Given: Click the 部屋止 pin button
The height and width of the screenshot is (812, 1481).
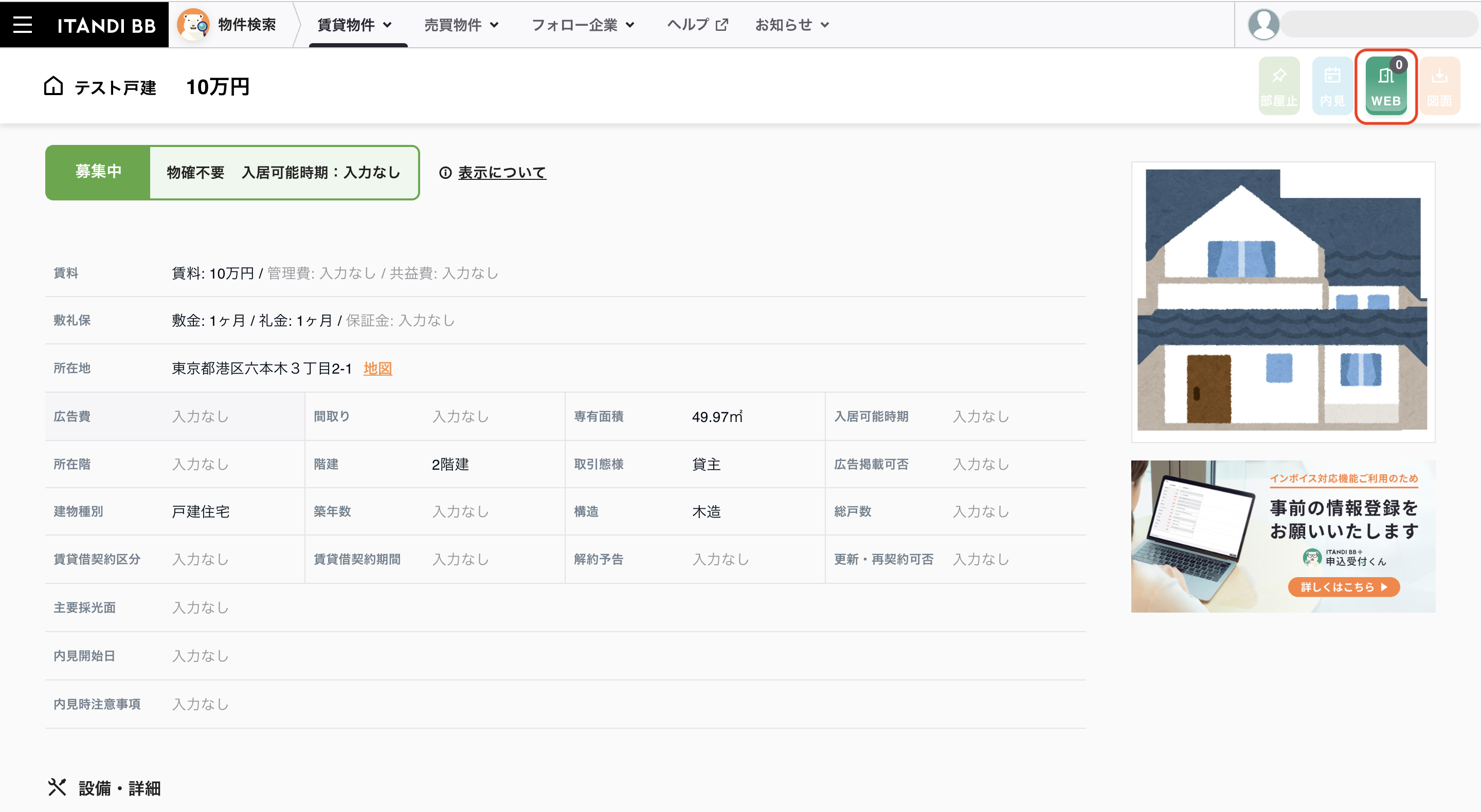Looking at the screenshot, I should point(1278,86).
